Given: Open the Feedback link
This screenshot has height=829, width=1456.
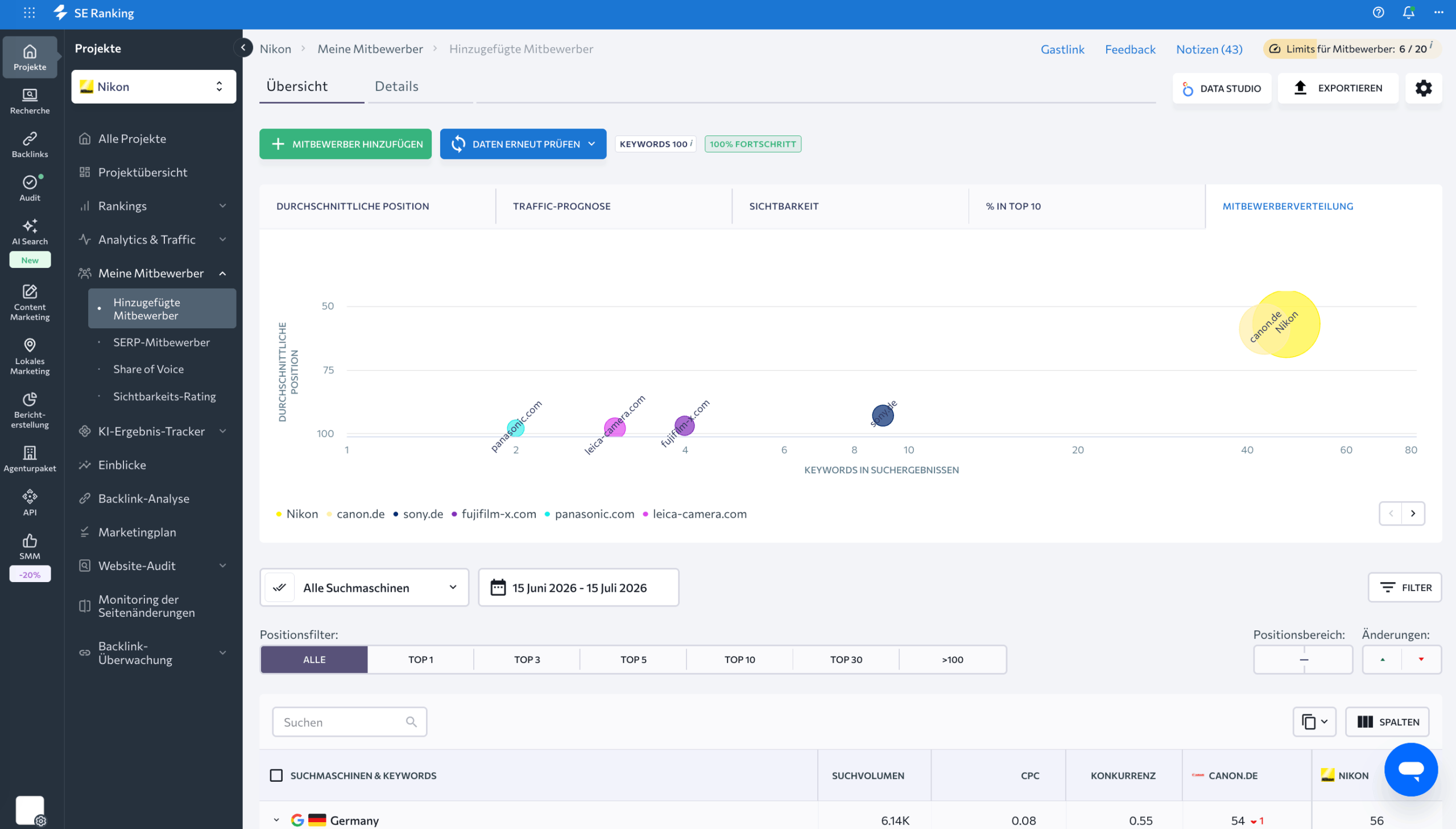Looking at the screenshot, I should [x=1130, y=49].
